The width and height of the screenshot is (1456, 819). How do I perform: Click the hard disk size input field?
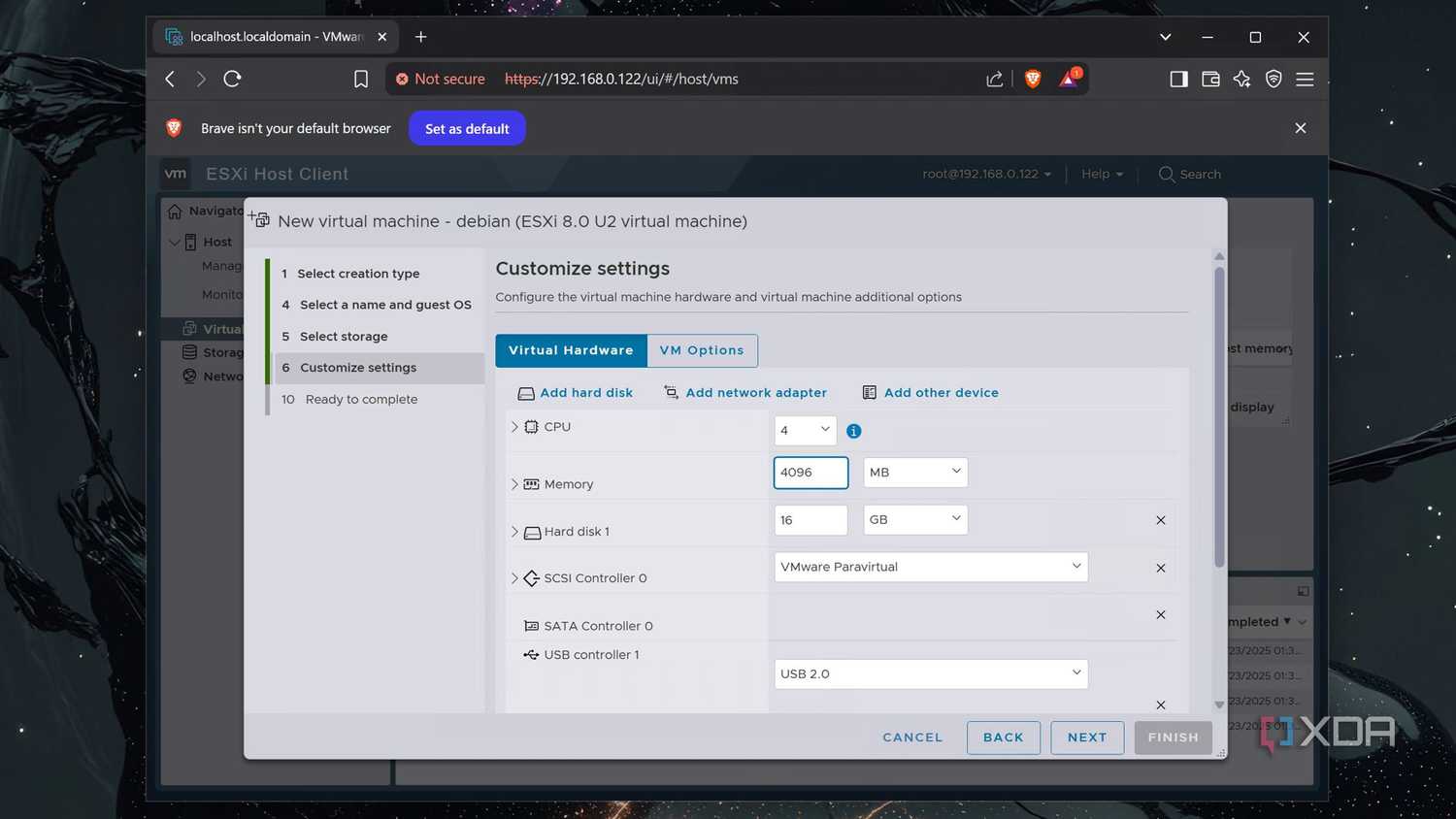coord(811,520)
